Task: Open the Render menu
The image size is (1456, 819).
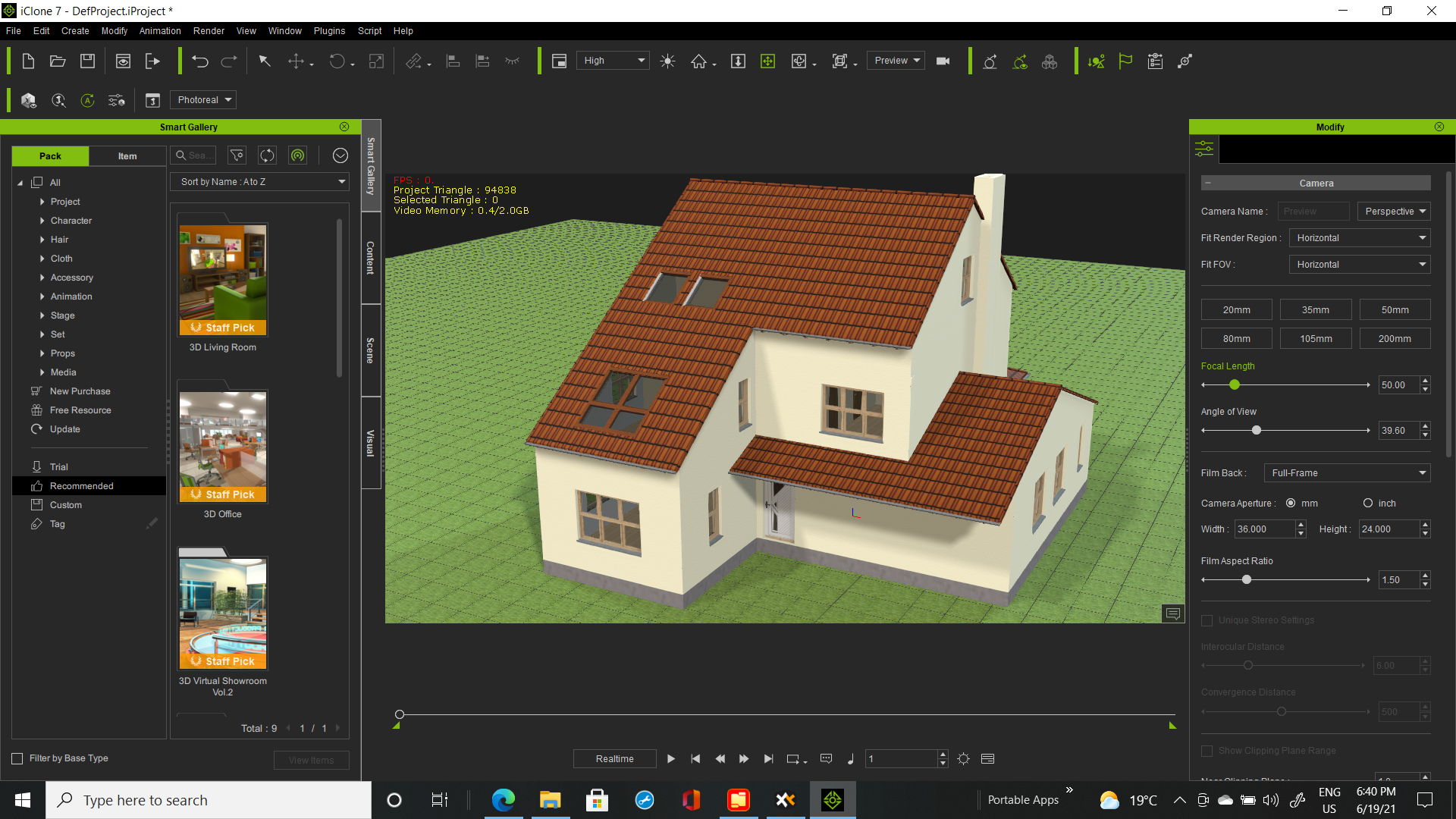Action: pos(209,31)
